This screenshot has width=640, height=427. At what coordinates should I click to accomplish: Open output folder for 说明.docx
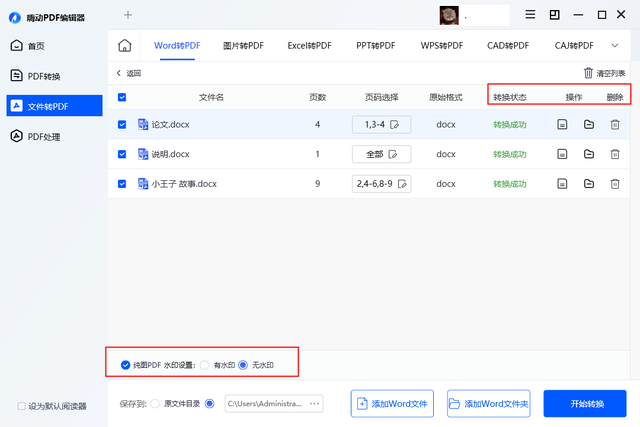(x=589, y=154)
